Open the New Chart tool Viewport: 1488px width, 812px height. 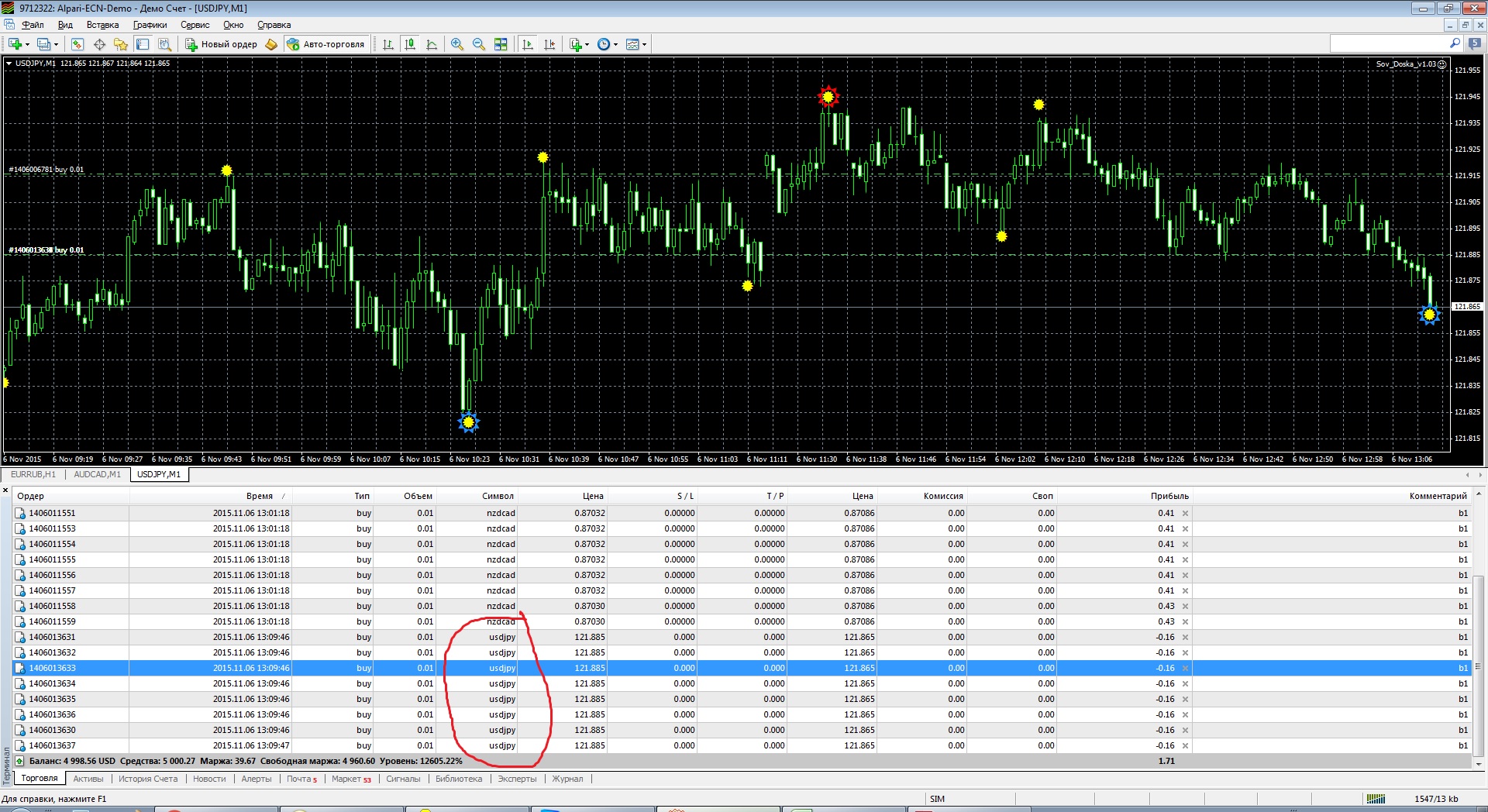coord(15,44)
